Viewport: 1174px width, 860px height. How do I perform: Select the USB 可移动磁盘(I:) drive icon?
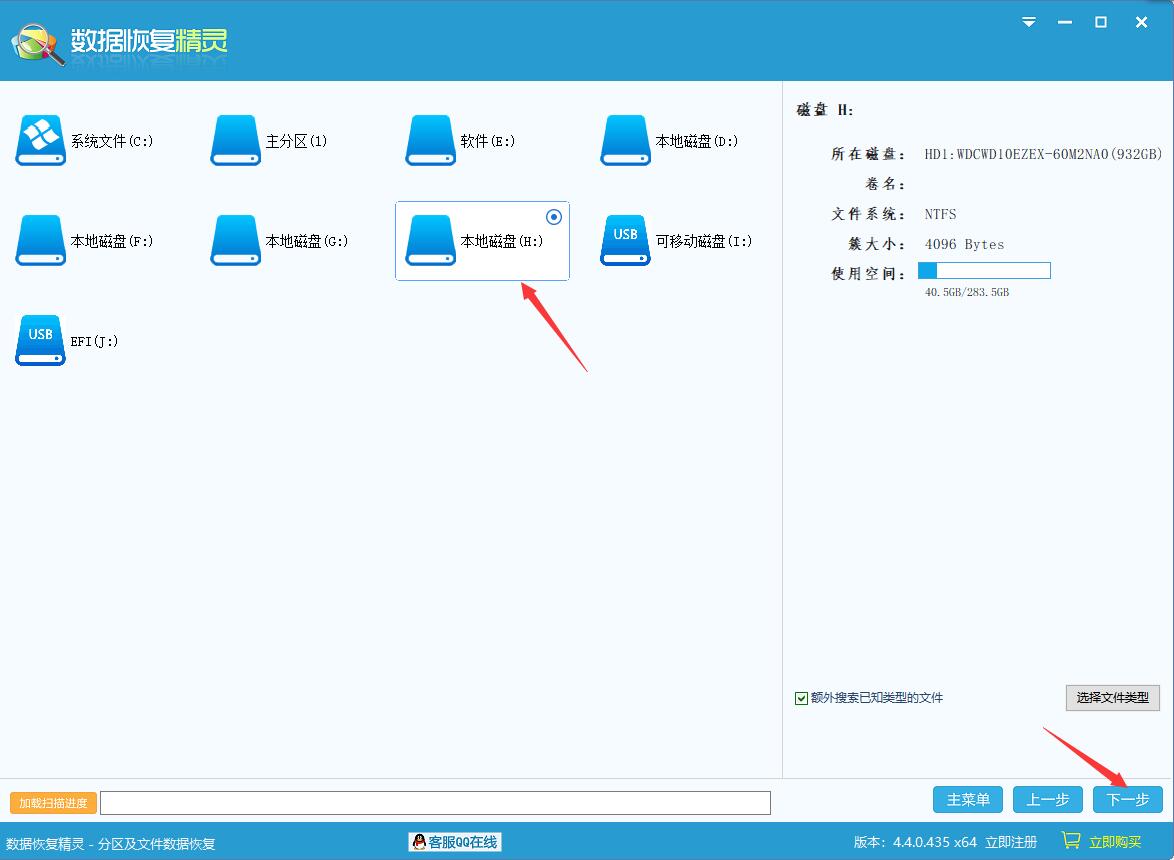point(626,240)
